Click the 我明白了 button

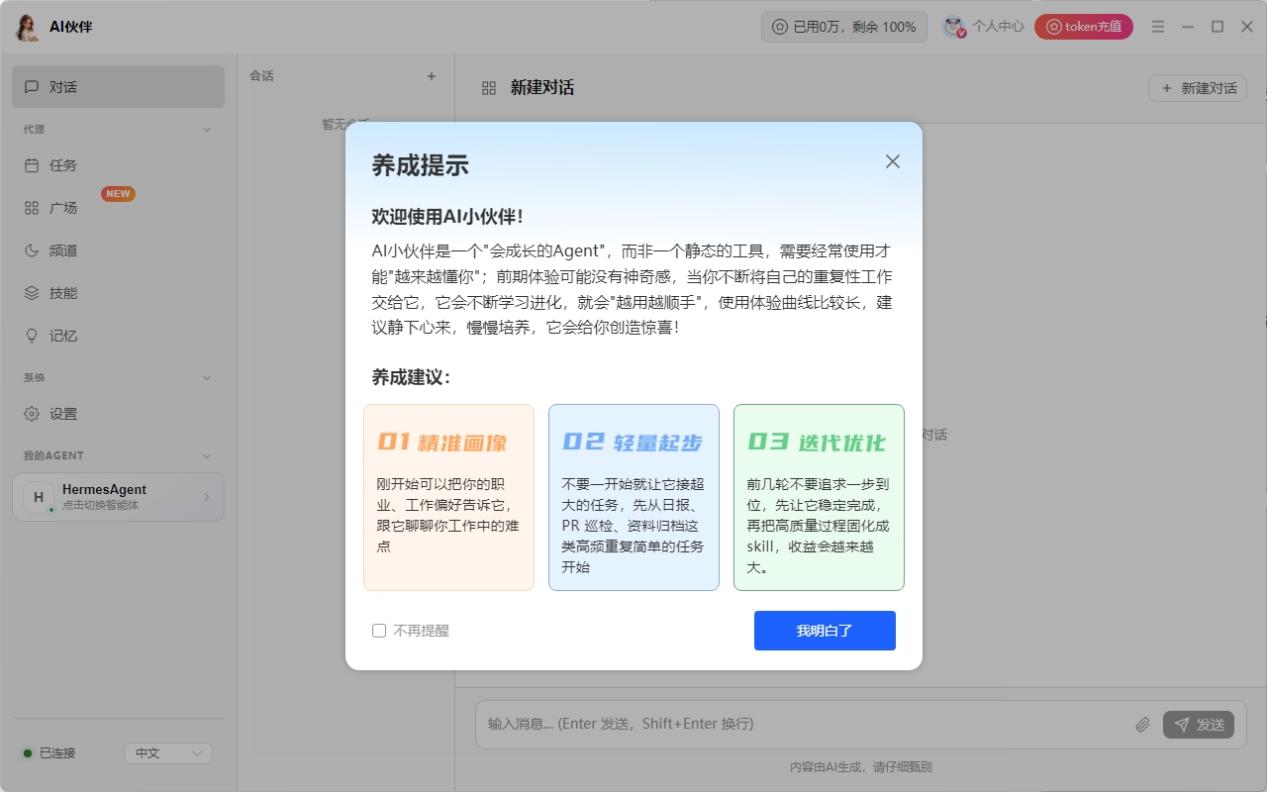pyautogui.click(x=824, y=631)
